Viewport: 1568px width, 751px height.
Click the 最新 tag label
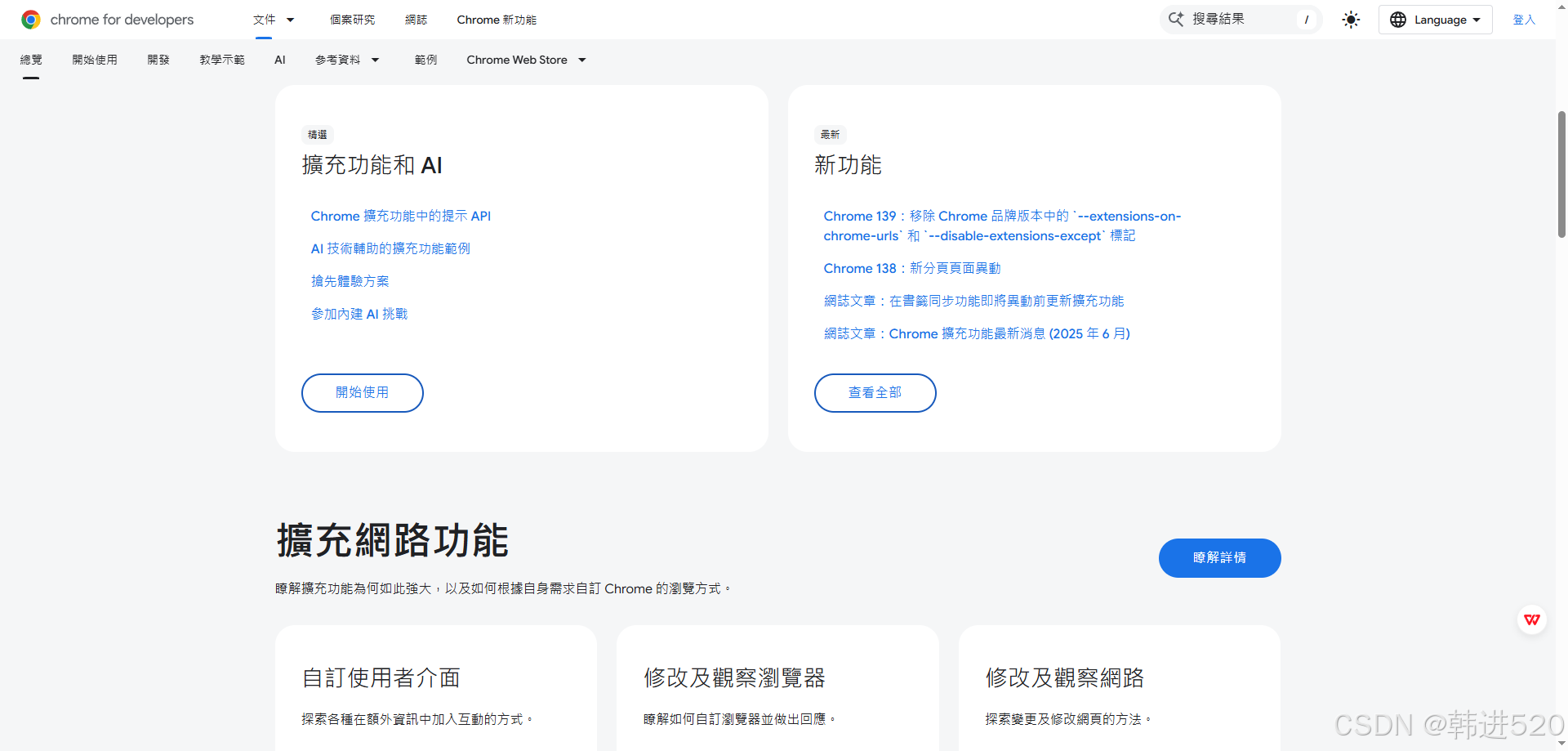coord(831,135)
